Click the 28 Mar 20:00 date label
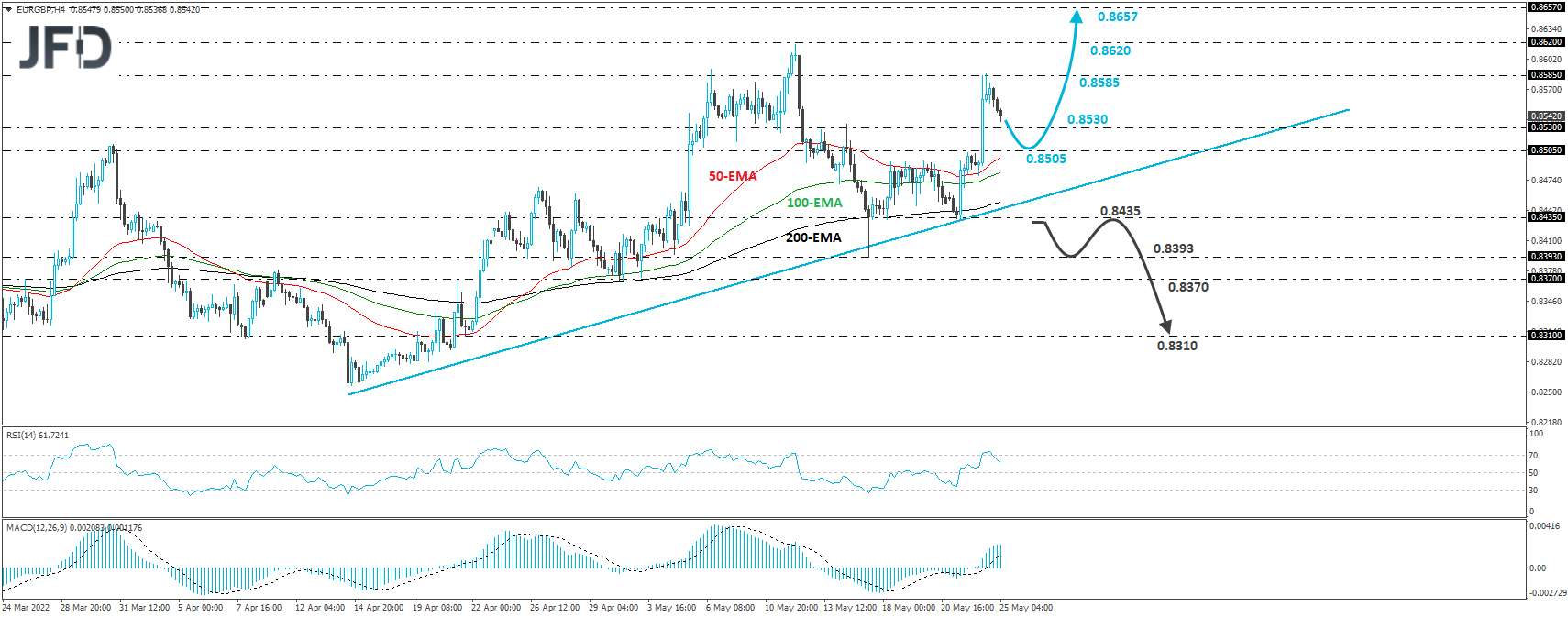 (86, 608)
